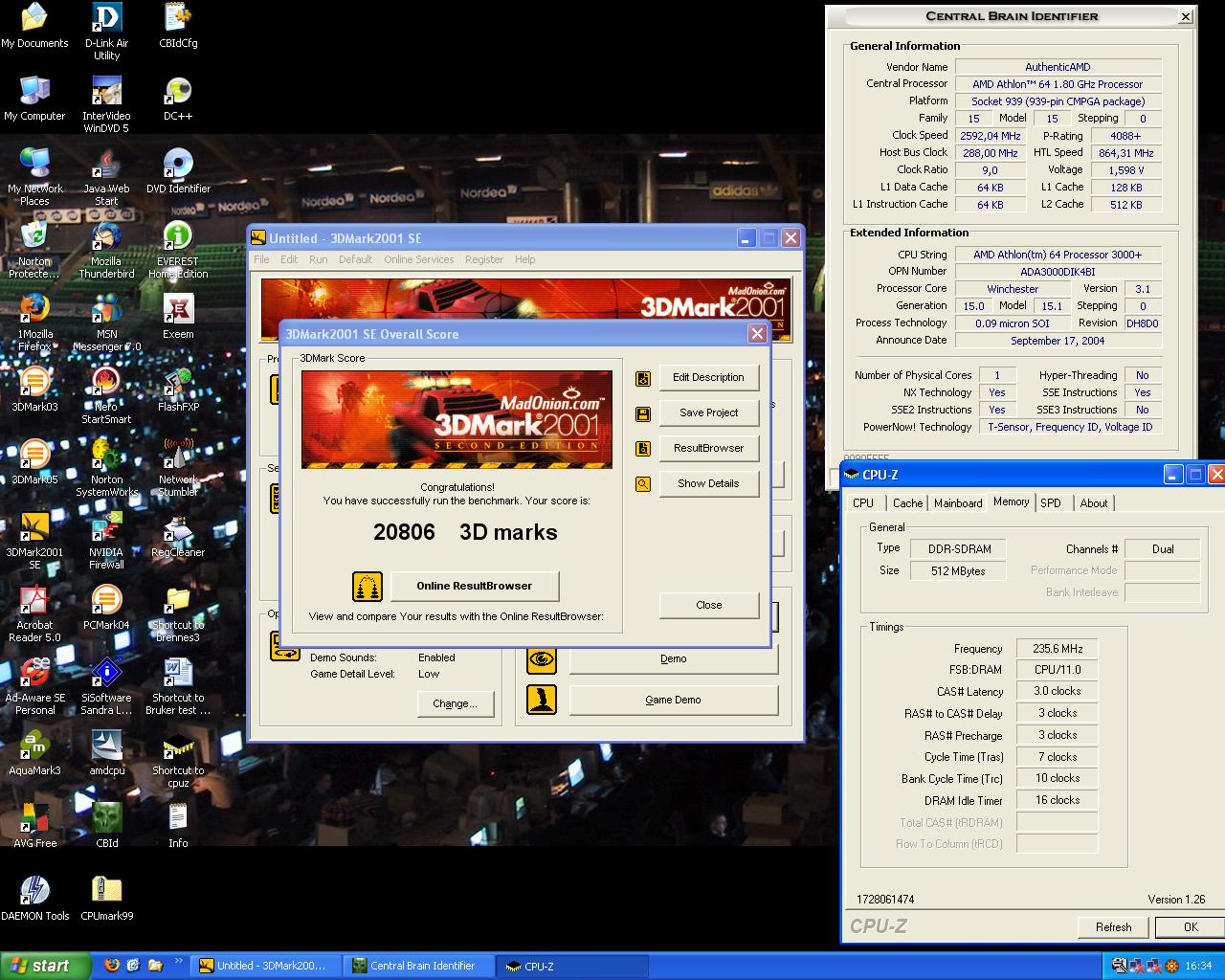
Task: Click the Save Project floppy icon
Action: [643, 413]
